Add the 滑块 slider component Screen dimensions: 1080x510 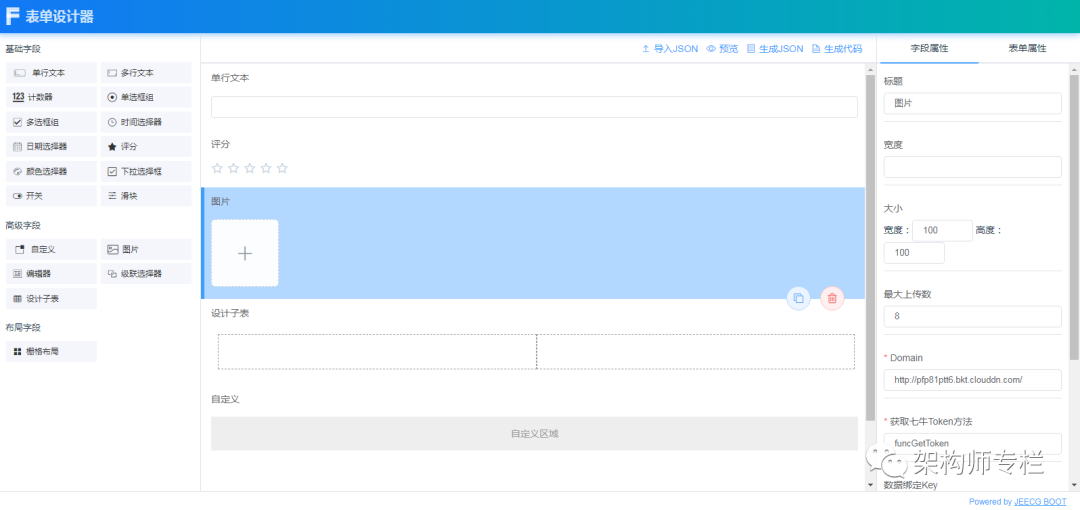click(x=146, y=196)
